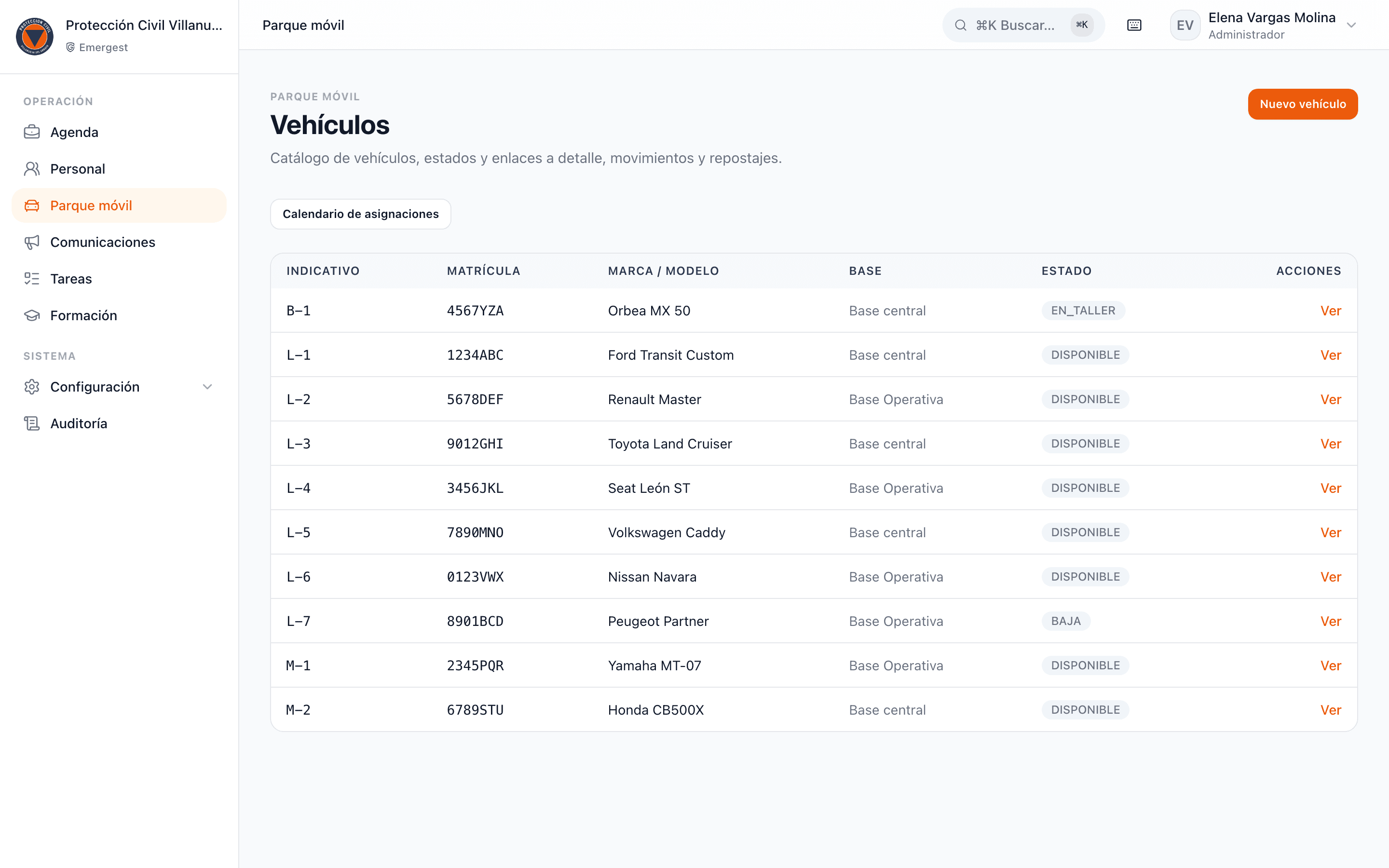The height and width of the screenshot is (868, 1389).
Task: Click the Tareas checklist icon
Action: [x=32, y=279]
